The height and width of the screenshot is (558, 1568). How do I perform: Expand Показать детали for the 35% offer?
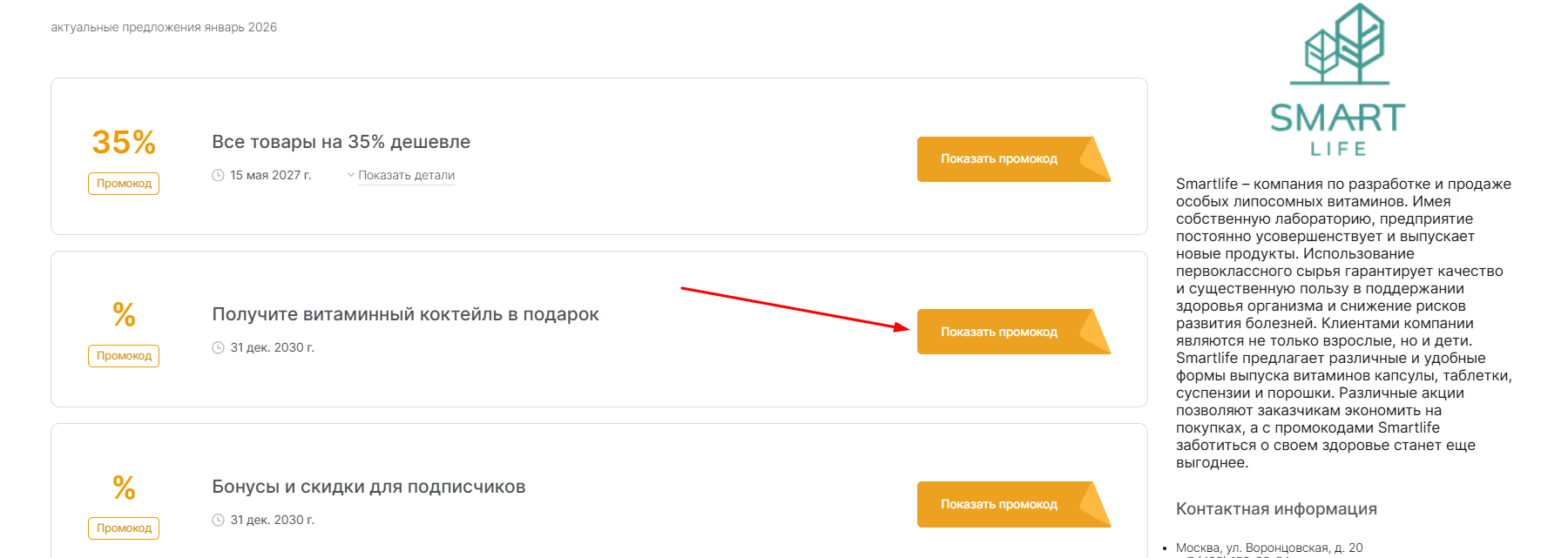[x=406, y=175]
